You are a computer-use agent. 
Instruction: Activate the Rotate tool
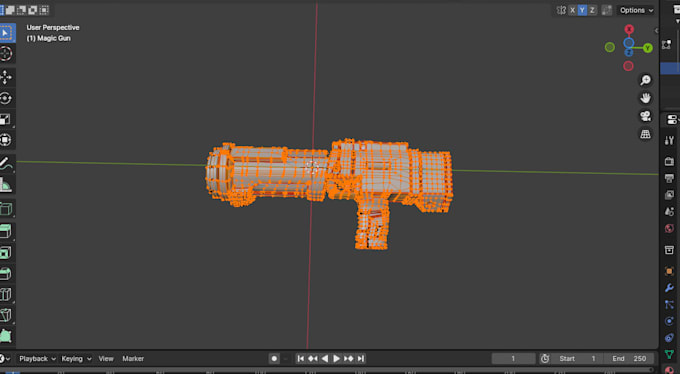(6, 98)
